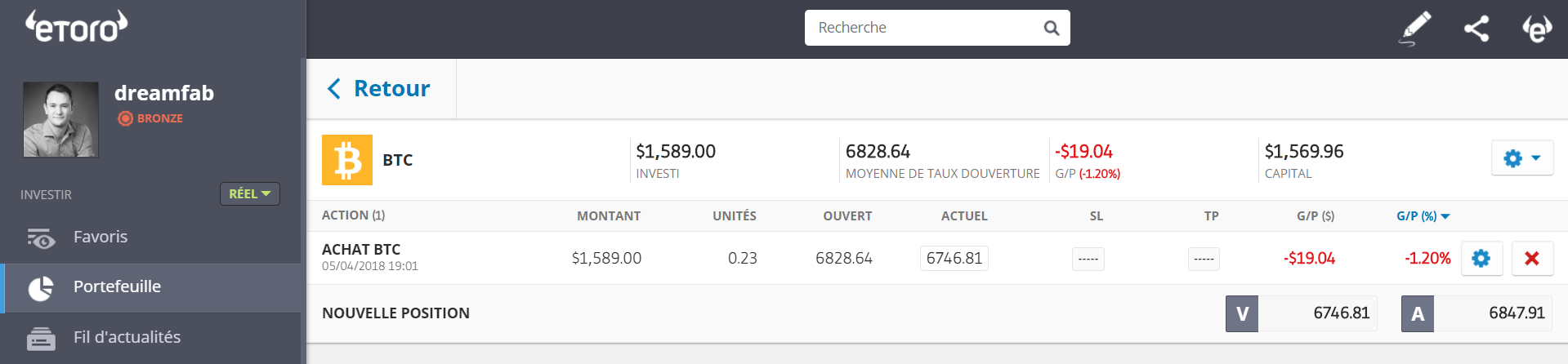The width and height of the screenshot is (1568, 364).
Task: Click the search magnifier icon
Action: (x=1052, y=29)
